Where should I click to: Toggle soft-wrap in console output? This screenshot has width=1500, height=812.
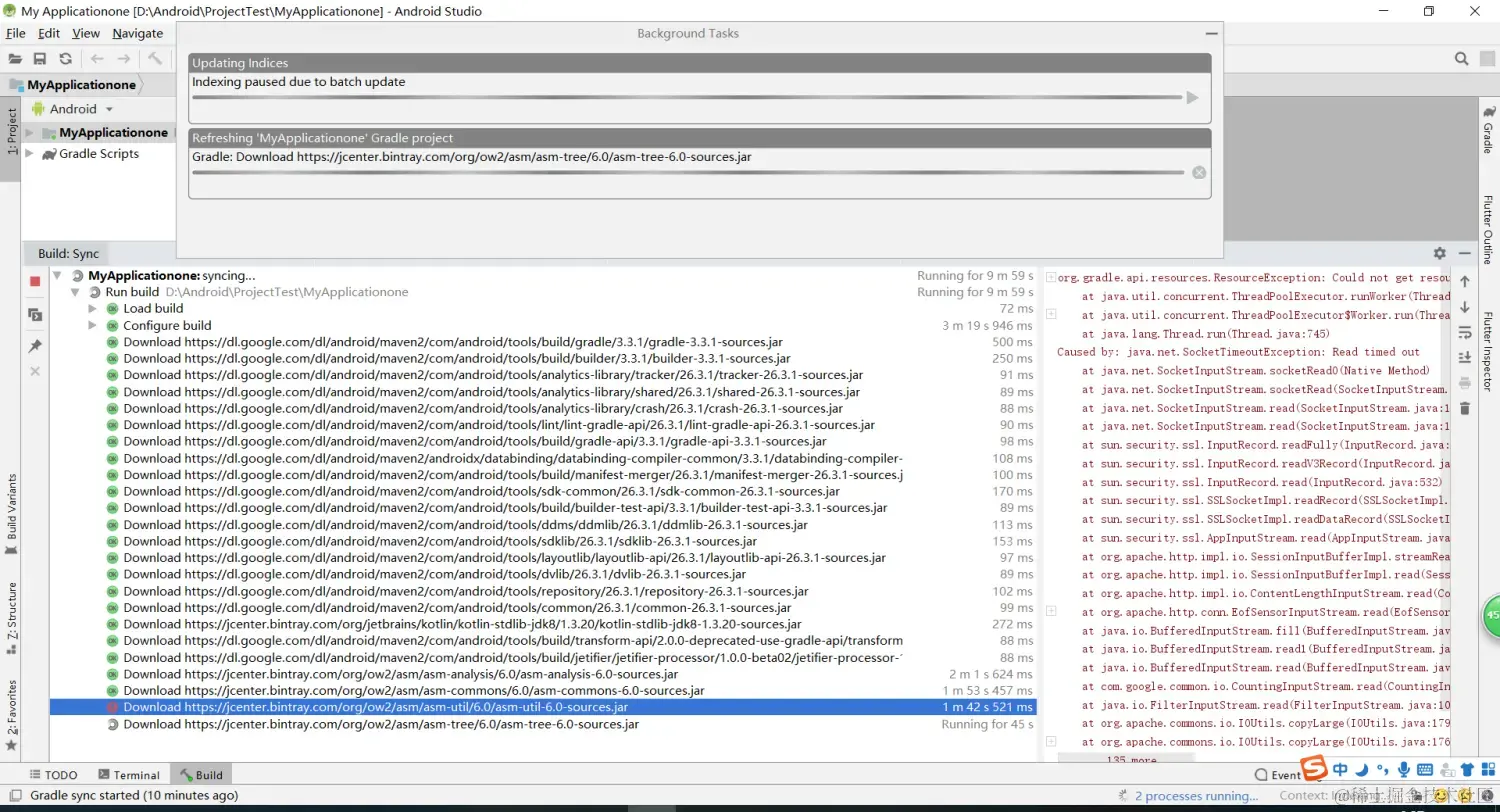tap(1465, 332)
